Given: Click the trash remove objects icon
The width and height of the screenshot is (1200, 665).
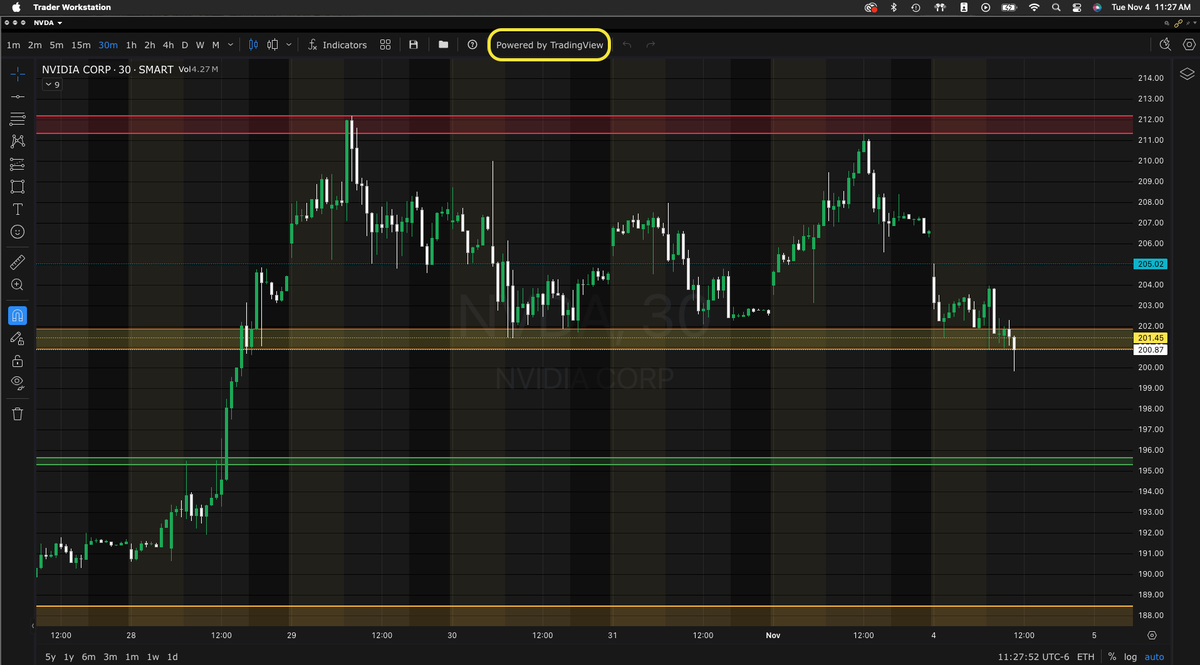Looking at the screenshot, I should [17, 413].
